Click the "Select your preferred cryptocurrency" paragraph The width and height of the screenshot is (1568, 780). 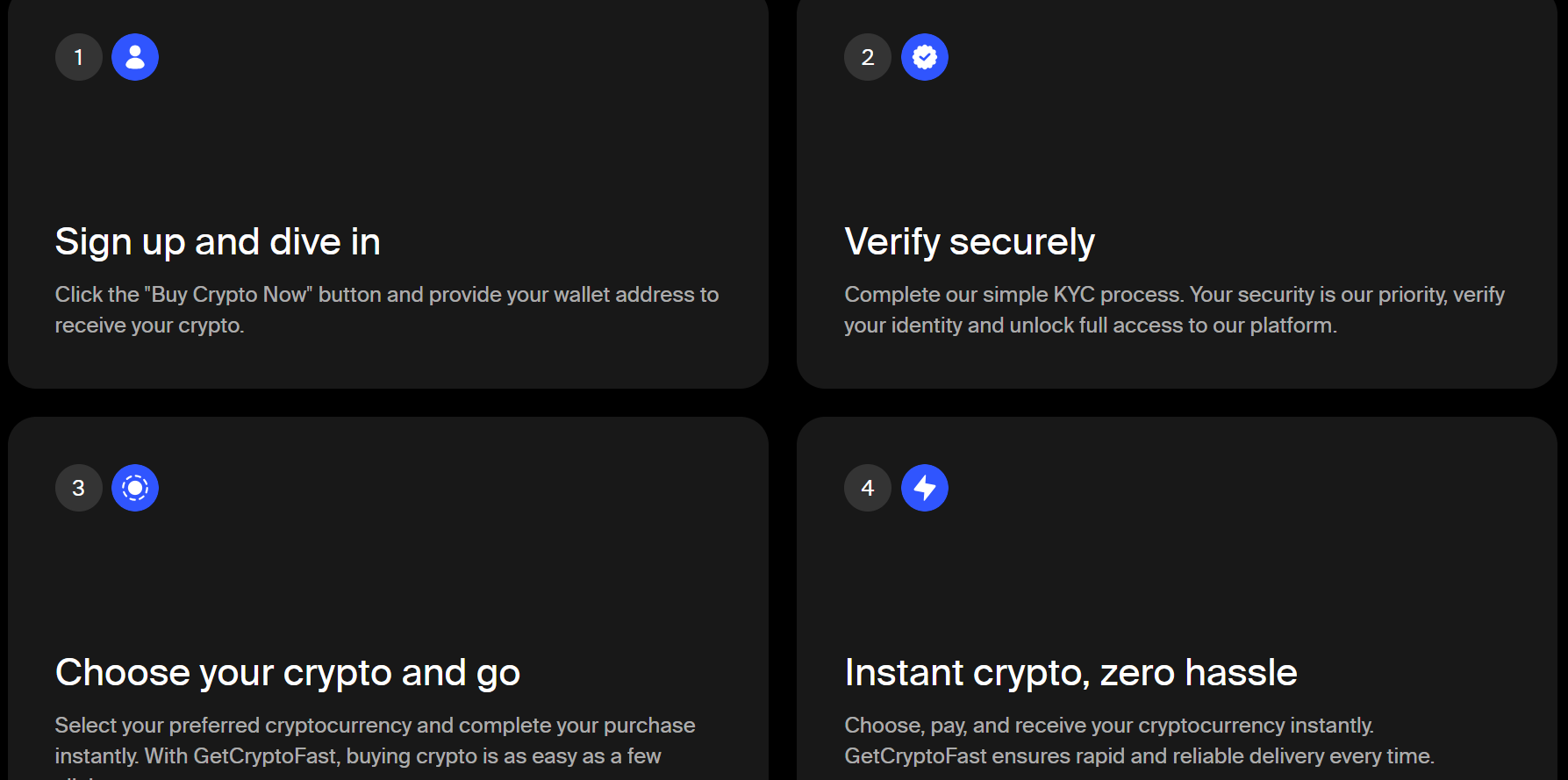[x=375, y=741]
